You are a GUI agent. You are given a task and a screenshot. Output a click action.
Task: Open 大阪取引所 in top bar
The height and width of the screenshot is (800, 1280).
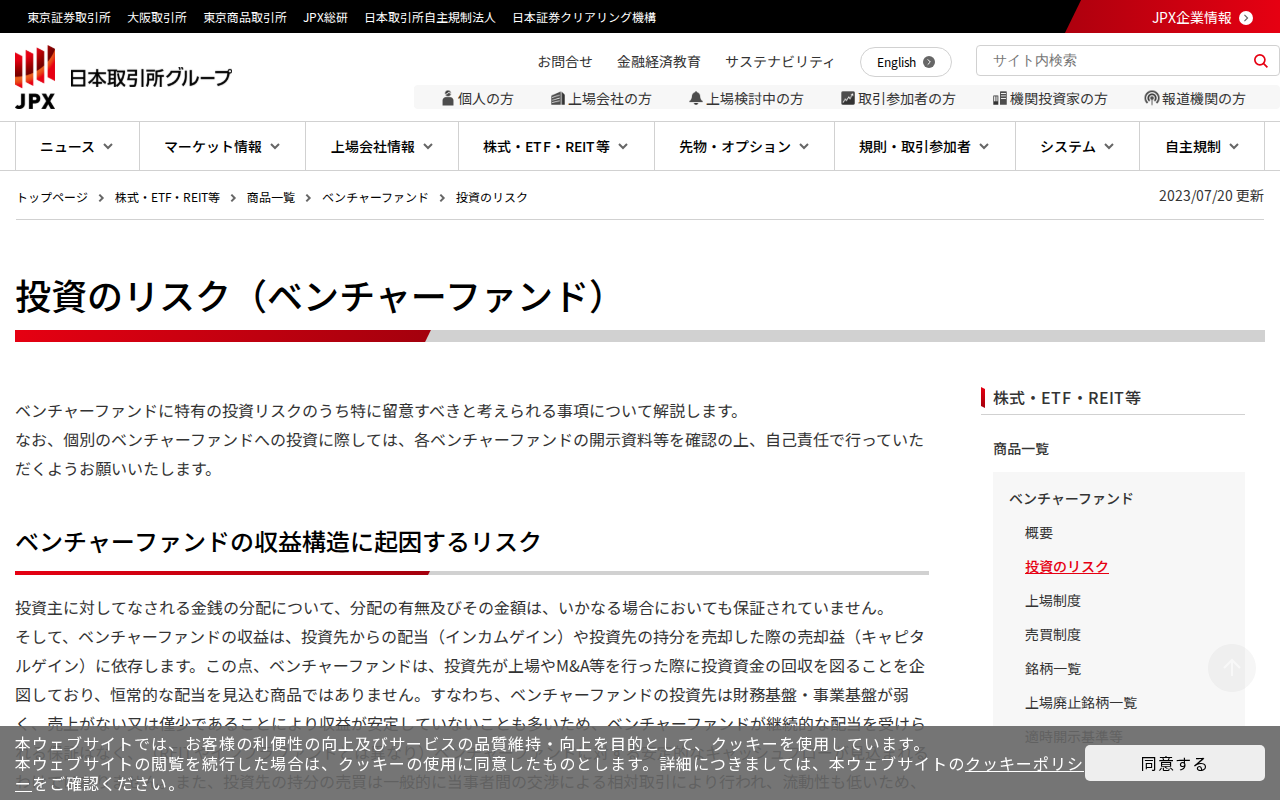tap(157, 17)
